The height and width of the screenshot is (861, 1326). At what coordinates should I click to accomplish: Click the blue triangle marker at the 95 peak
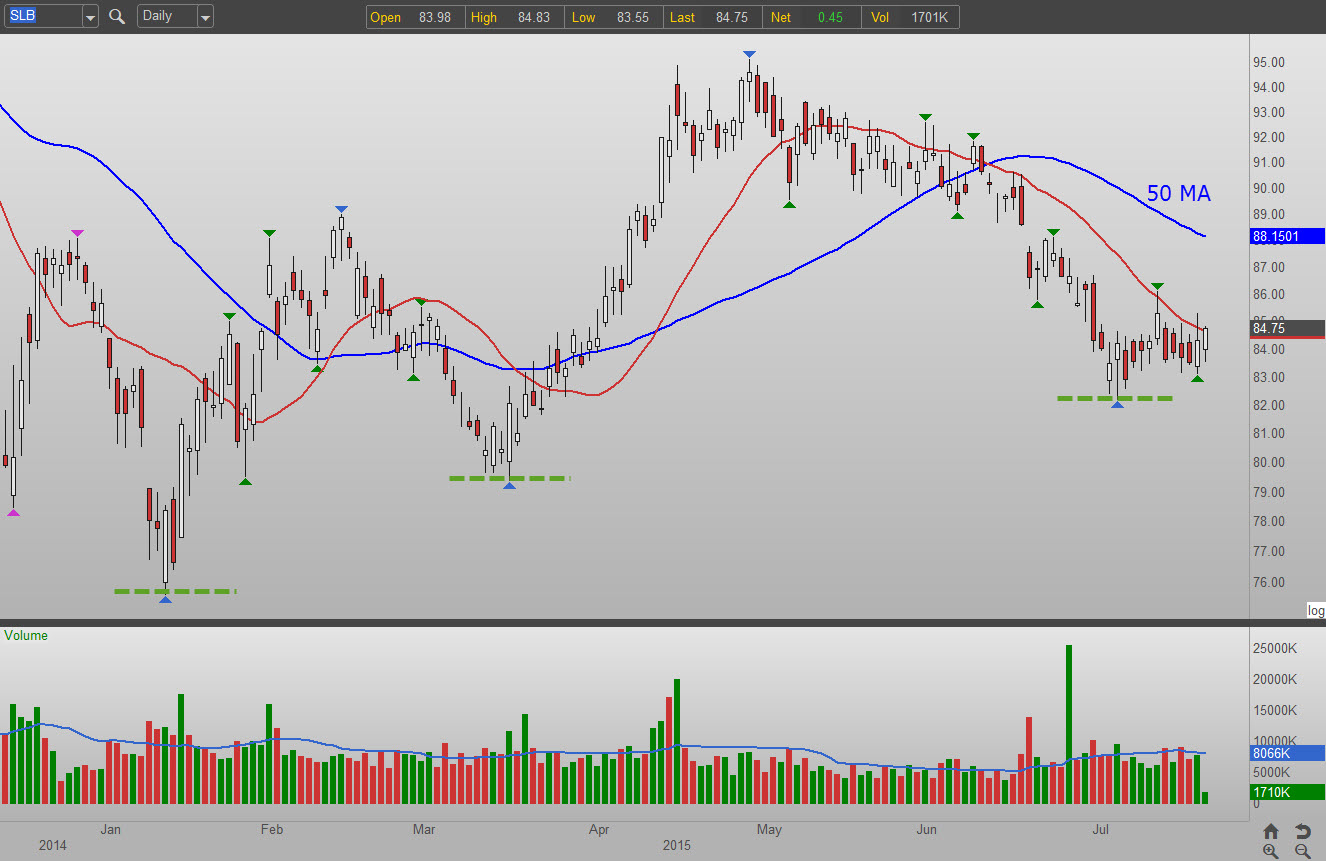(749, 54)
